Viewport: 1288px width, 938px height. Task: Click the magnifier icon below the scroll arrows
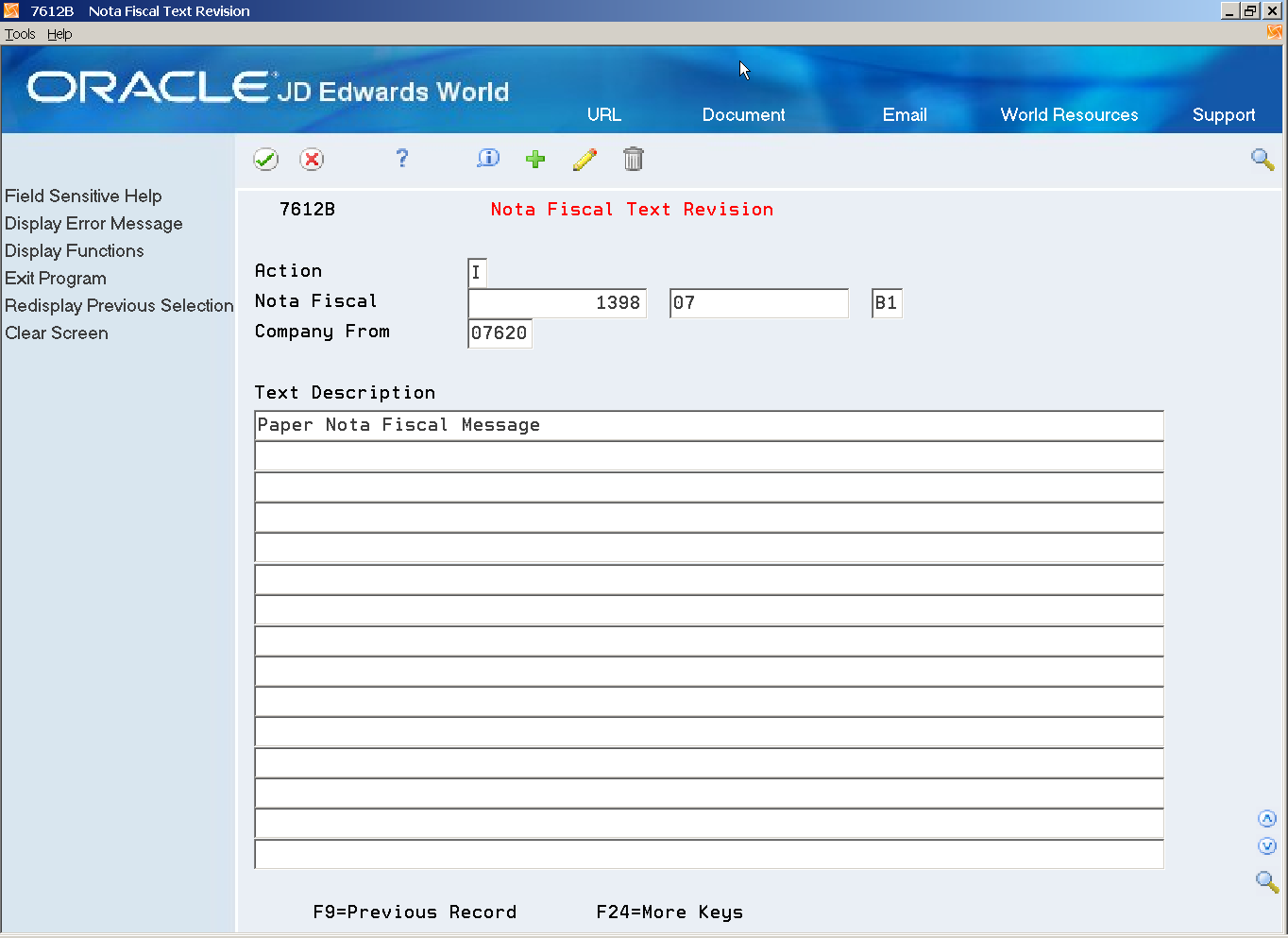click(x=1267, y=881)
